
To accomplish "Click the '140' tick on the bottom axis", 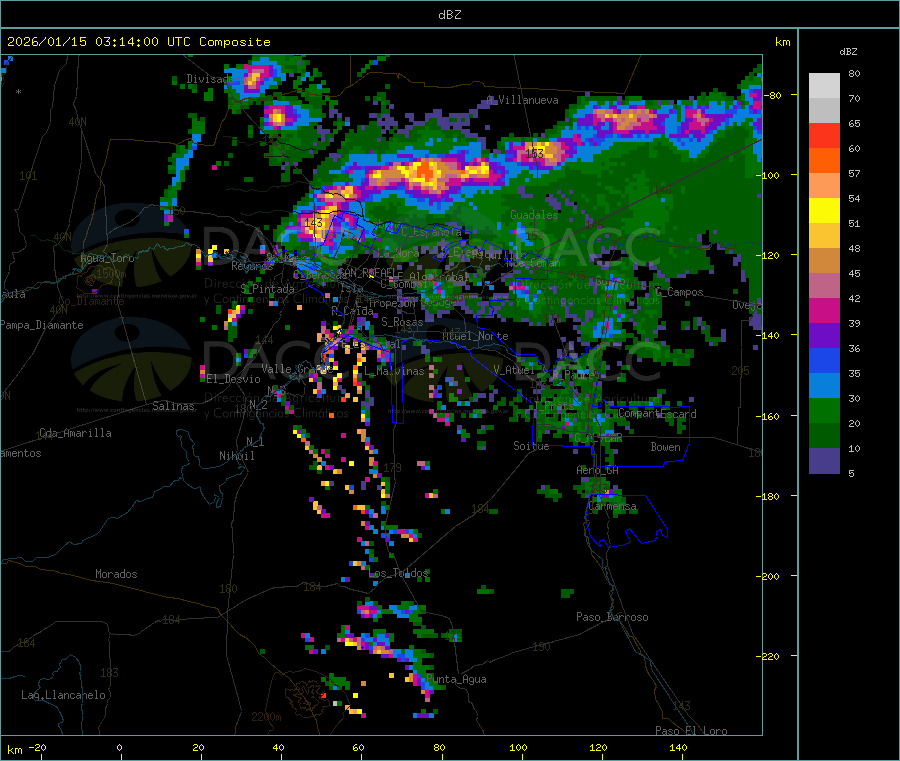I will [678, 747].
